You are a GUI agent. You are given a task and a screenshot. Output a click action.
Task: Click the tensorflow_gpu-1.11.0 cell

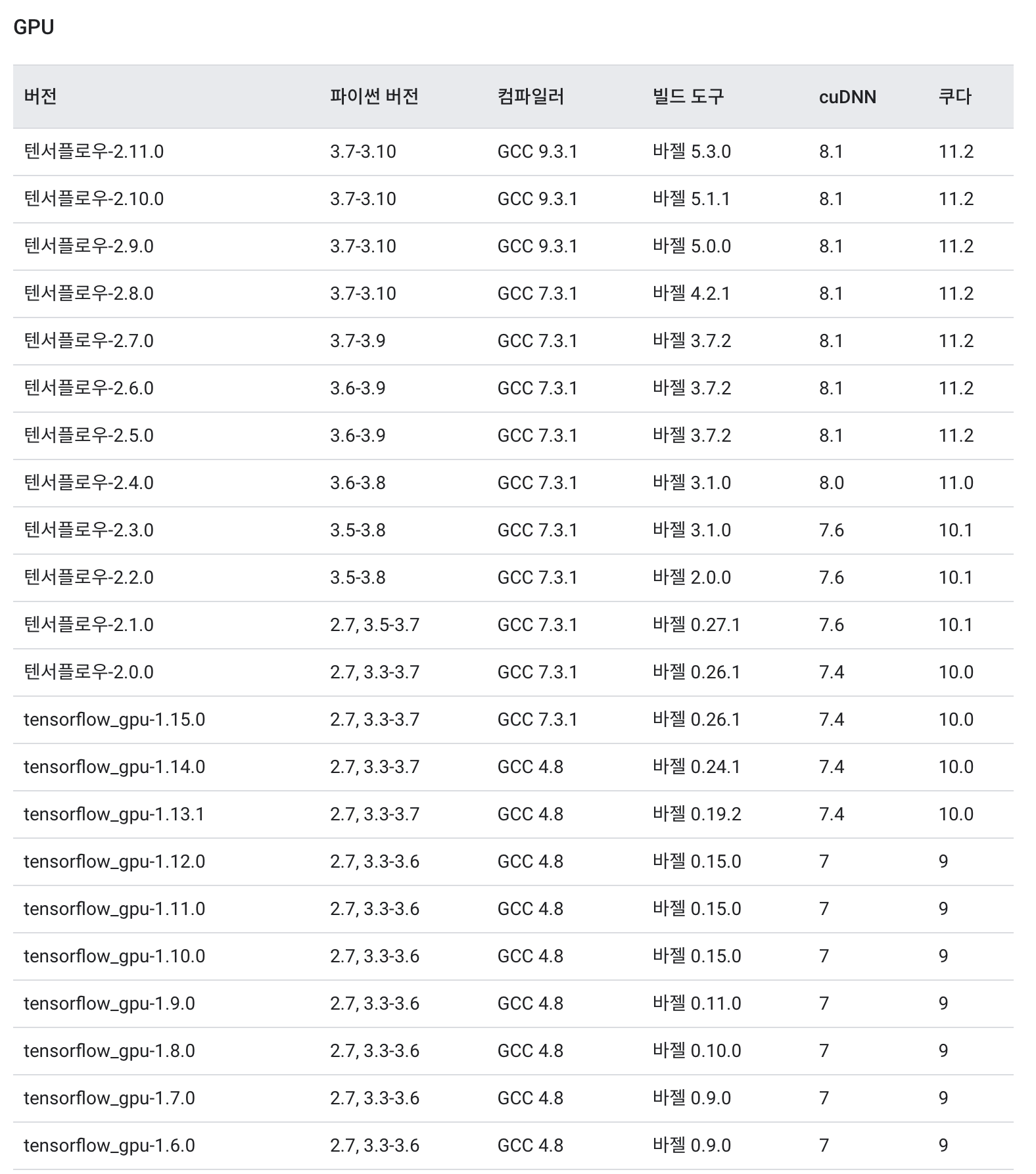tap(114, 909)
